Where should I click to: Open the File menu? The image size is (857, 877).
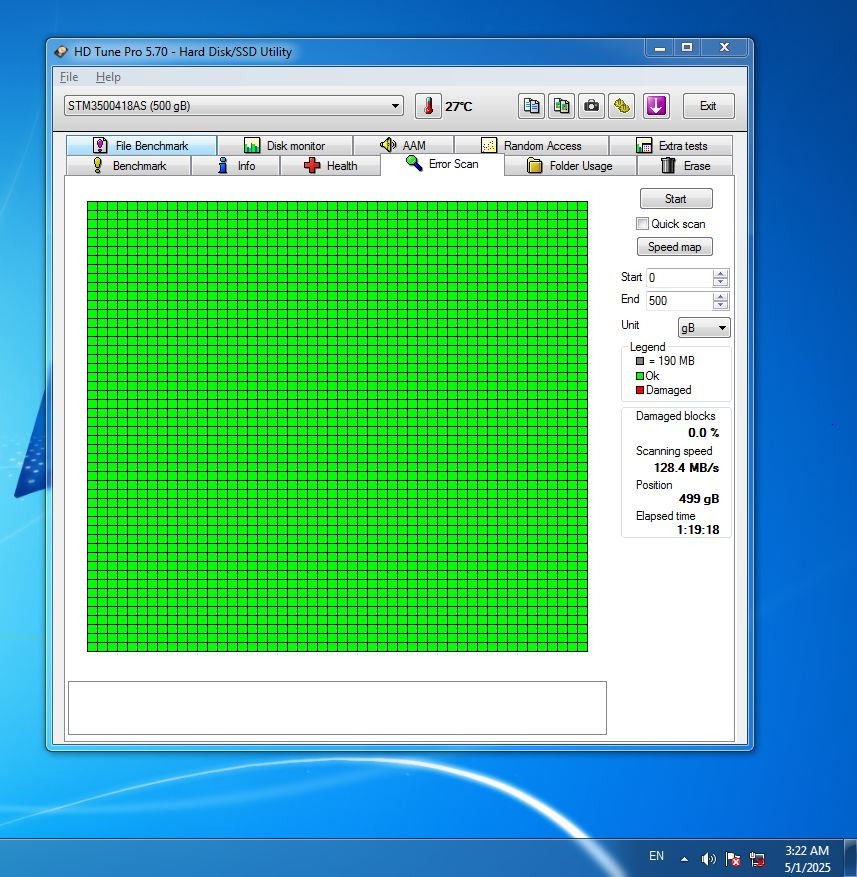coord(69,77)
